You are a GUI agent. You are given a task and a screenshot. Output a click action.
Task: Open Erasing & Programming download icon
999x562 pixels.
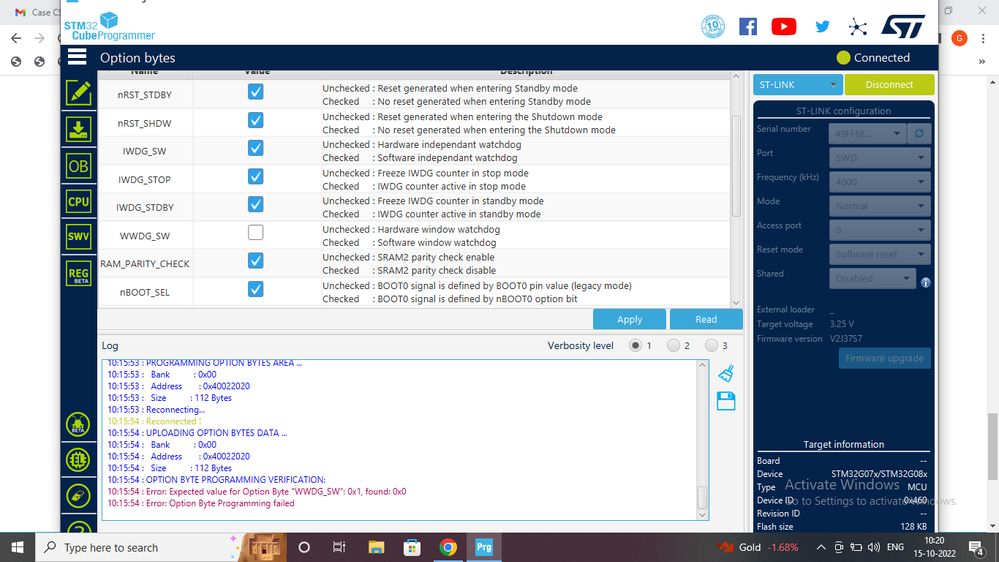pos(78,129)
